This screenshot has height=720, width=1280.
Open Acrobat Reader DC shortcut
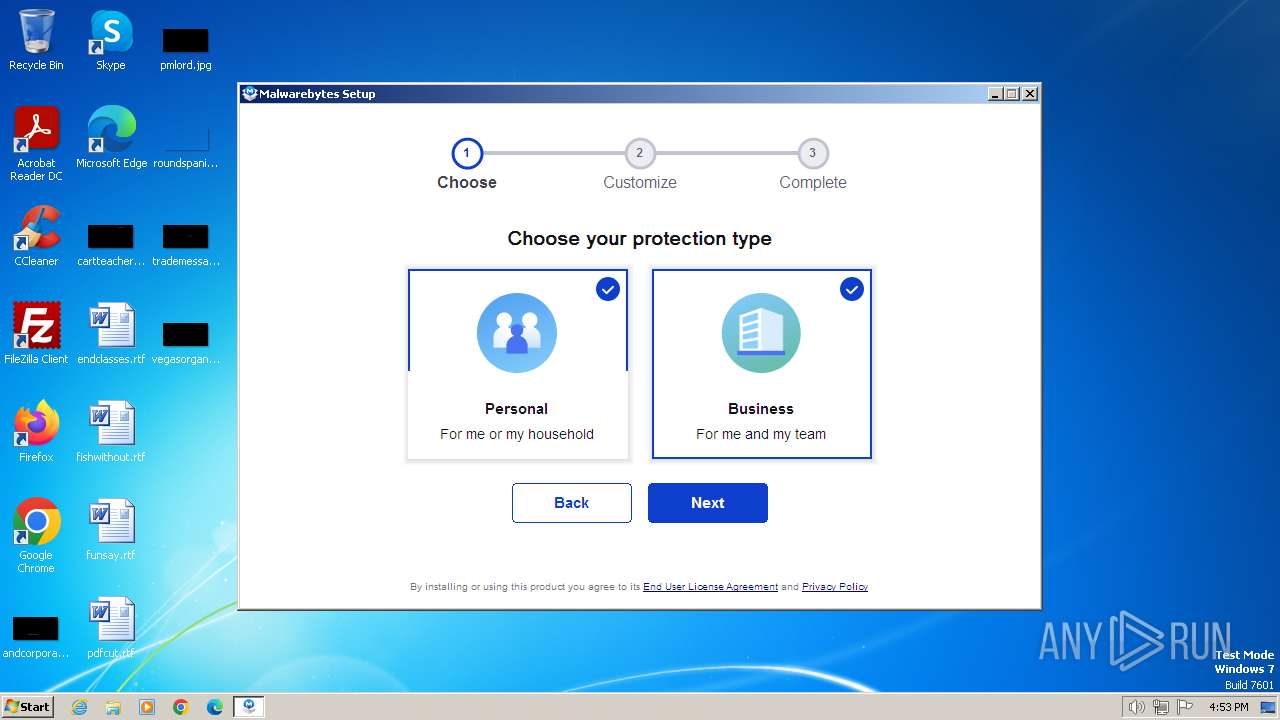[x=36, y=144]
